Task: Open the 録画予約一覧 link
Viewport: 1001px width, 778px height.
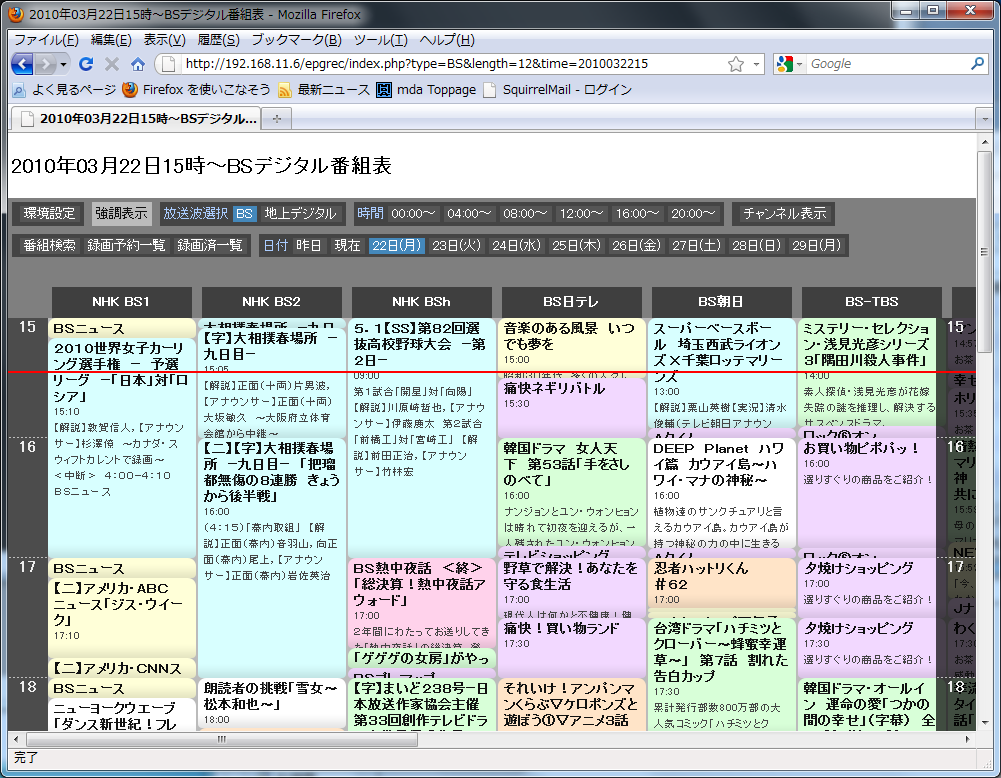Action: pos(126,245)
